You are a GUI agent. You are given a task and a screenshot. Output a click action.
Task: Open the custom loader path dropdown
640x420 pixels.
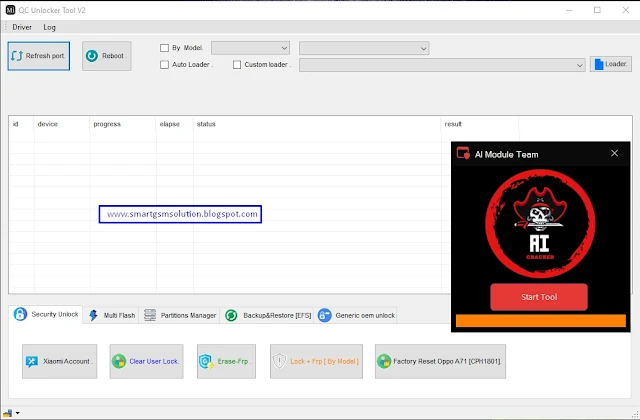(x=442, y=65)
